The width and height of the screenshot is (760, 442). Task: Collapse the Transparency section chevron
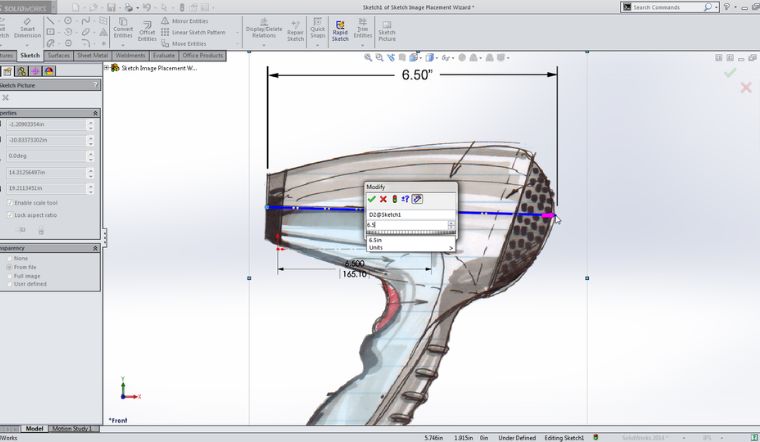(95, 248)
